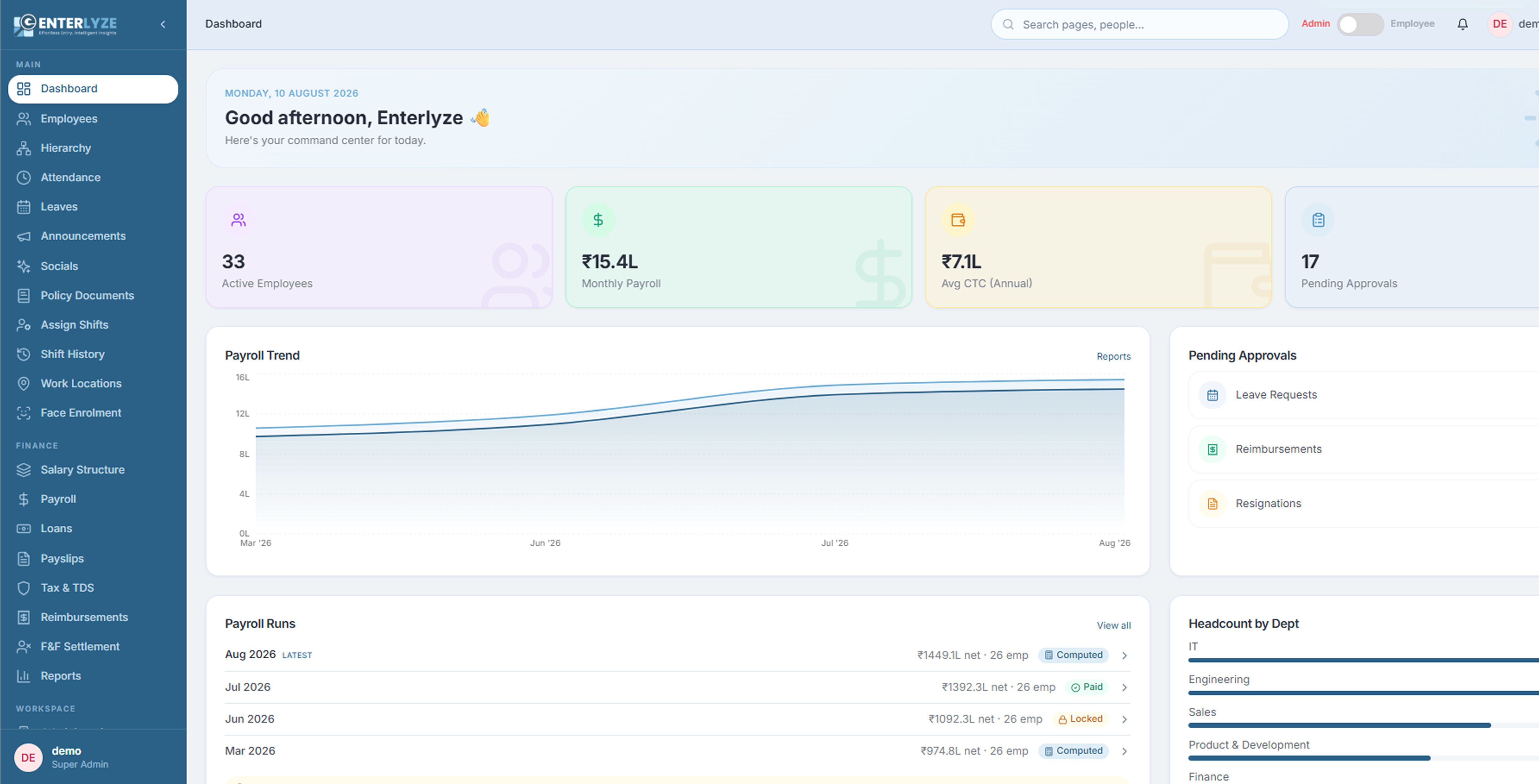The width and height of the screenshot is (1539, 784).
Task: Click the sidebar Reimbursements receipt icon
Action: click(x=23, y=617)
